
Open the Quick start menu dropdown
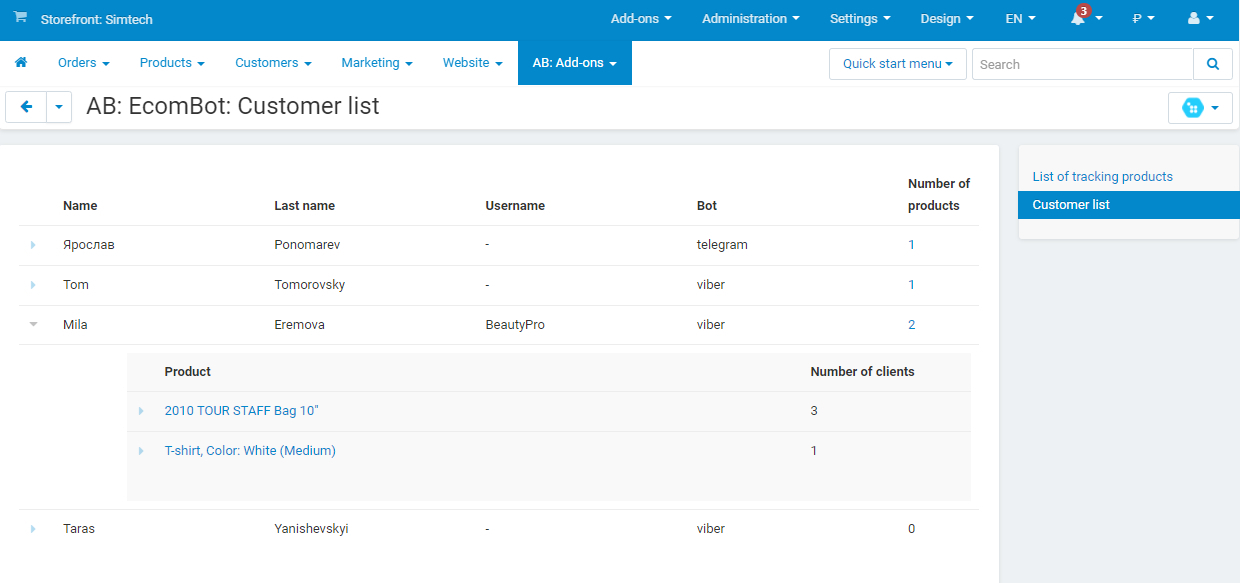click(896, 63)
